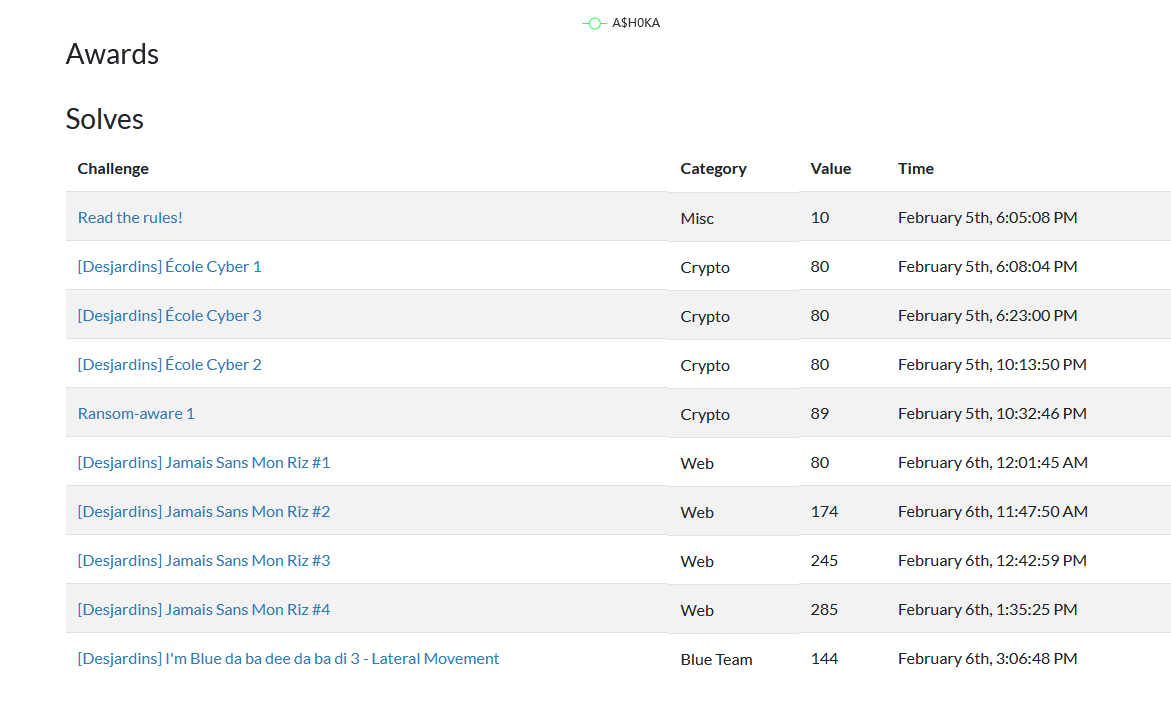
Task: Open the Ransom-aware 1 challenge link
Action: point(136,414)
